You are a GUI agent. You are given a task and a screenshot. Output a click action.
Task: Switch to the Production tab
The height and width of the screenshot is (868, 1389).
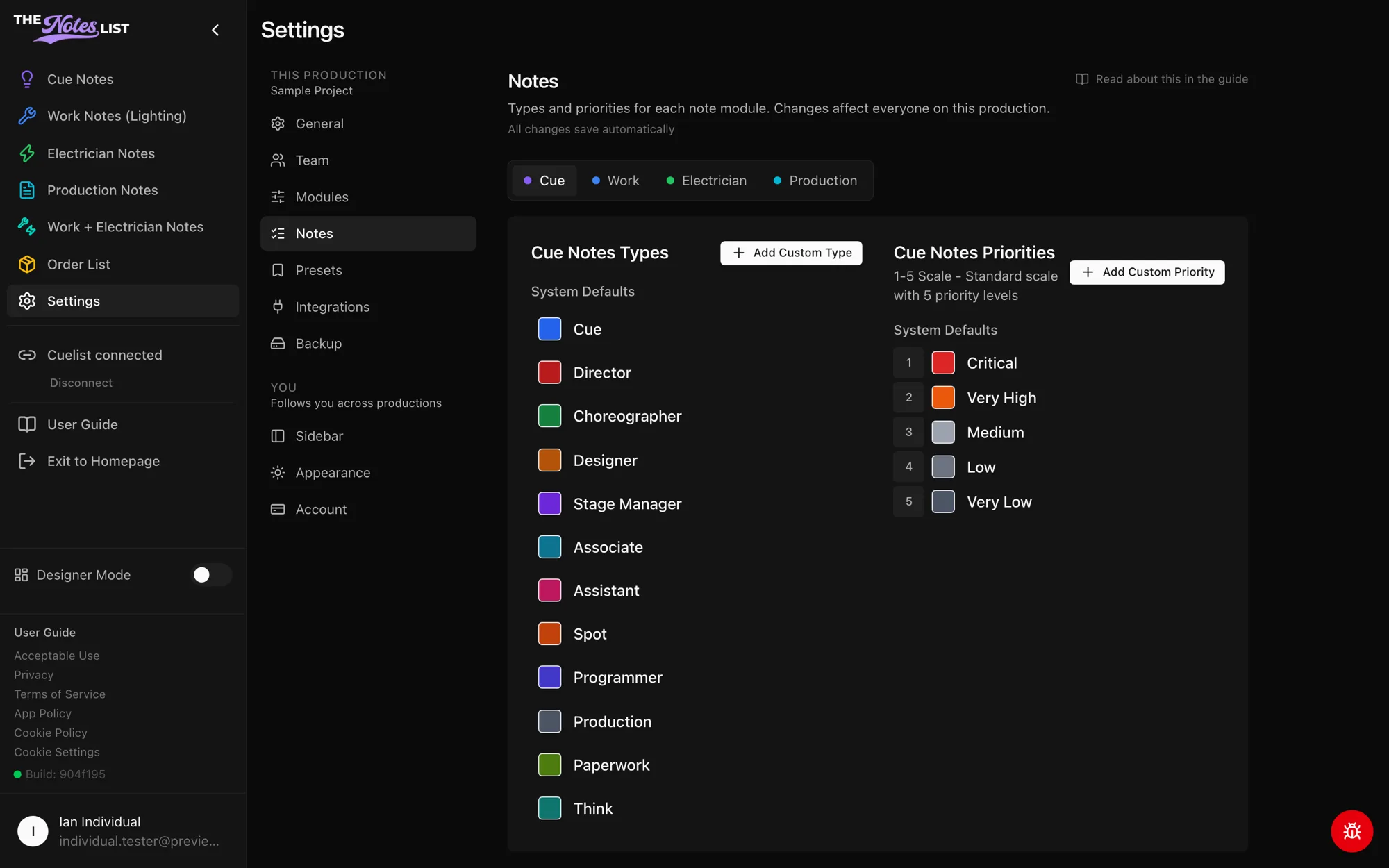coord(815,181)
